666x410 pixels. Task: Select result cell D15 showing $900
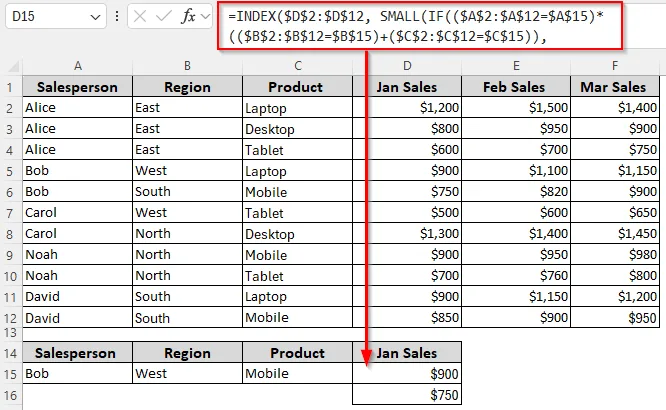407,373
